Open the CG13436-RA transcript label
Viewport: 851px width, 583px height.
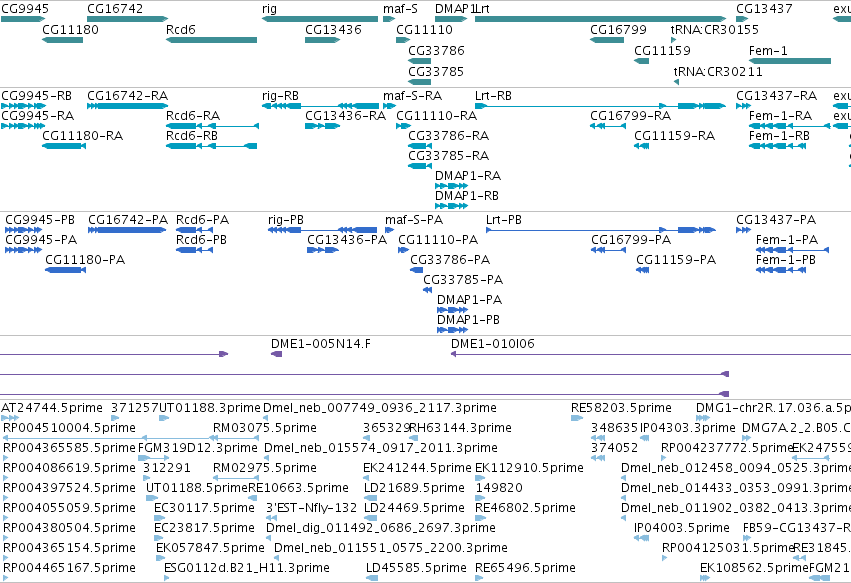[x=345, y=116]
